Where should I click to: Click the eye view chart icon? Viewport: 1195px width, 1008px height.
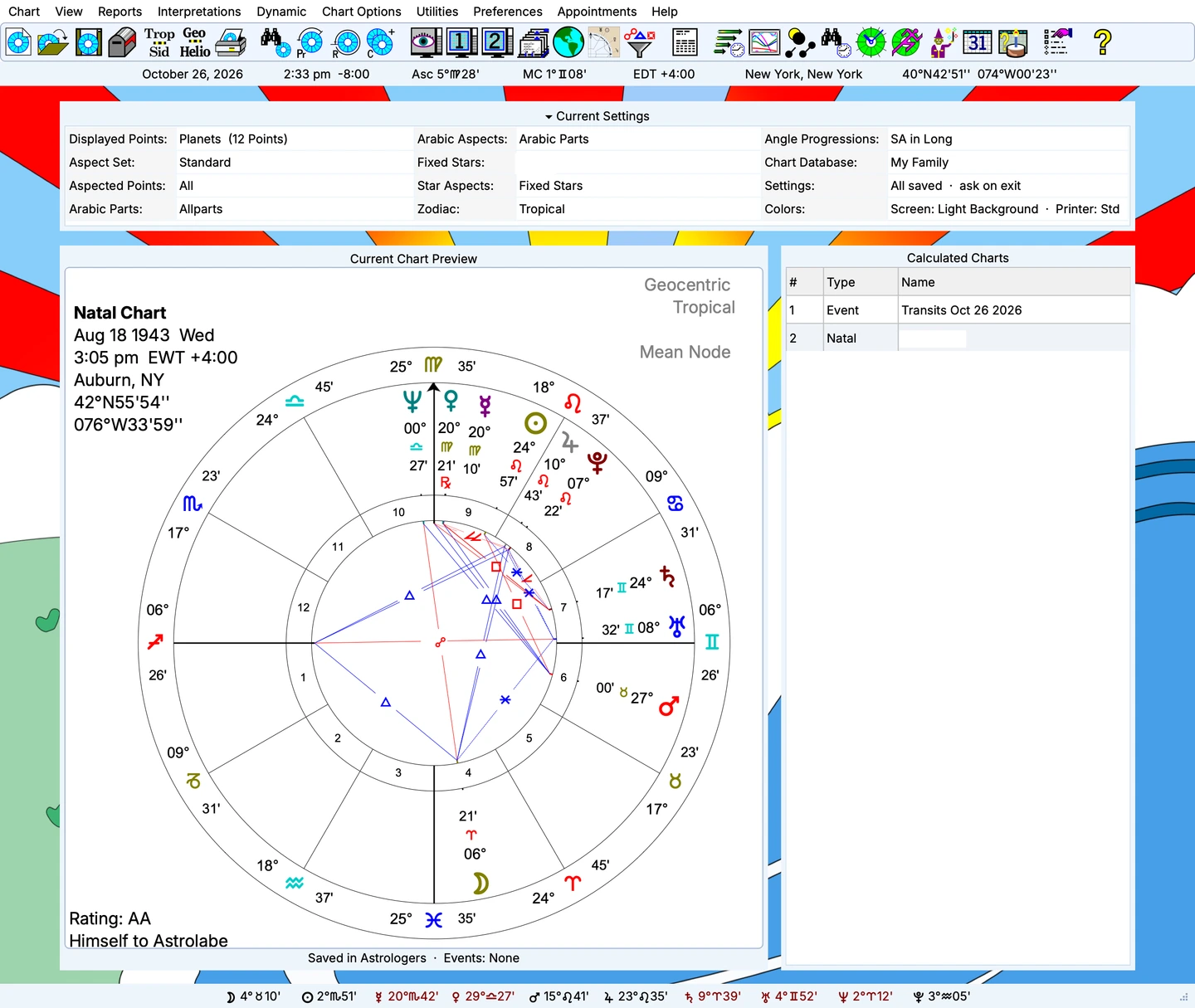tap(426, 42)
